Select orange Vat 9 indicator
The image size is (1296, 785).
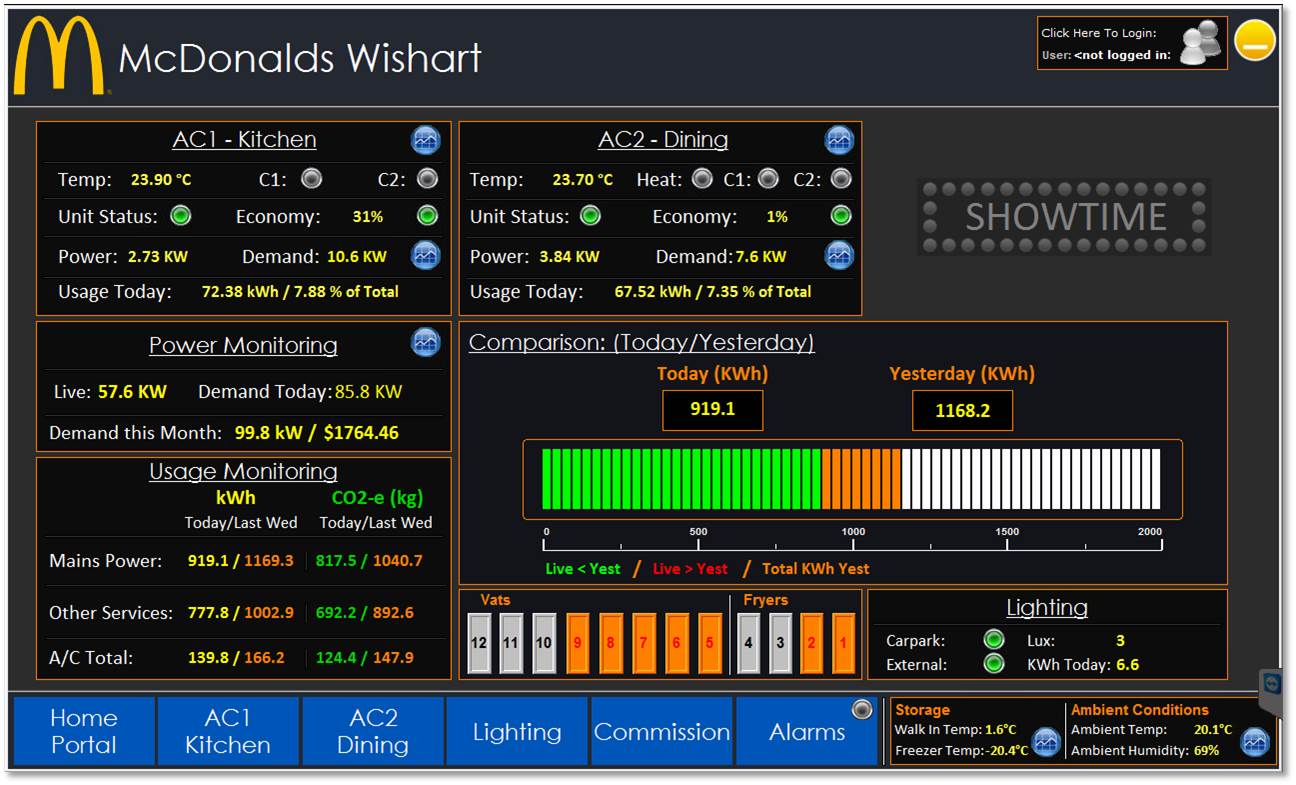click(578, 643)
